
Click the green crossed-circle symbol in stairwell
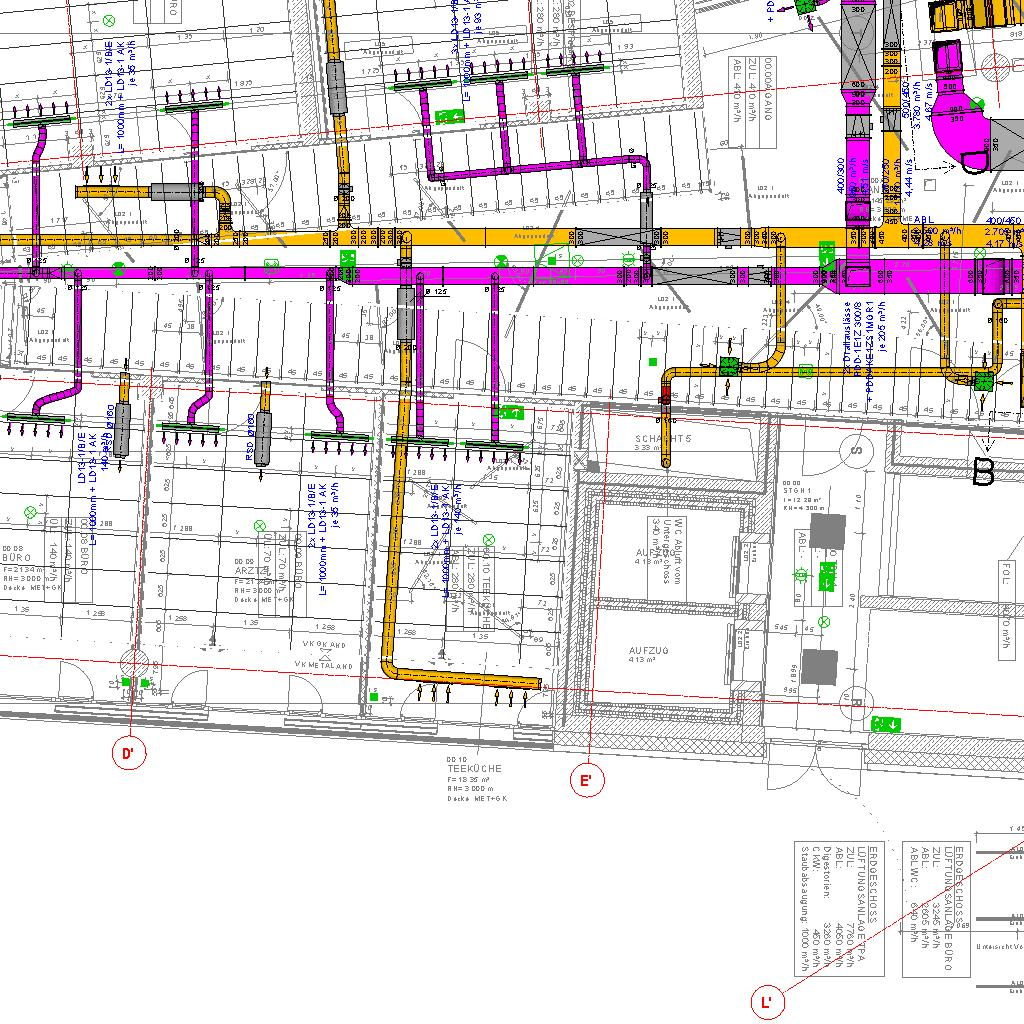[824, 623]
